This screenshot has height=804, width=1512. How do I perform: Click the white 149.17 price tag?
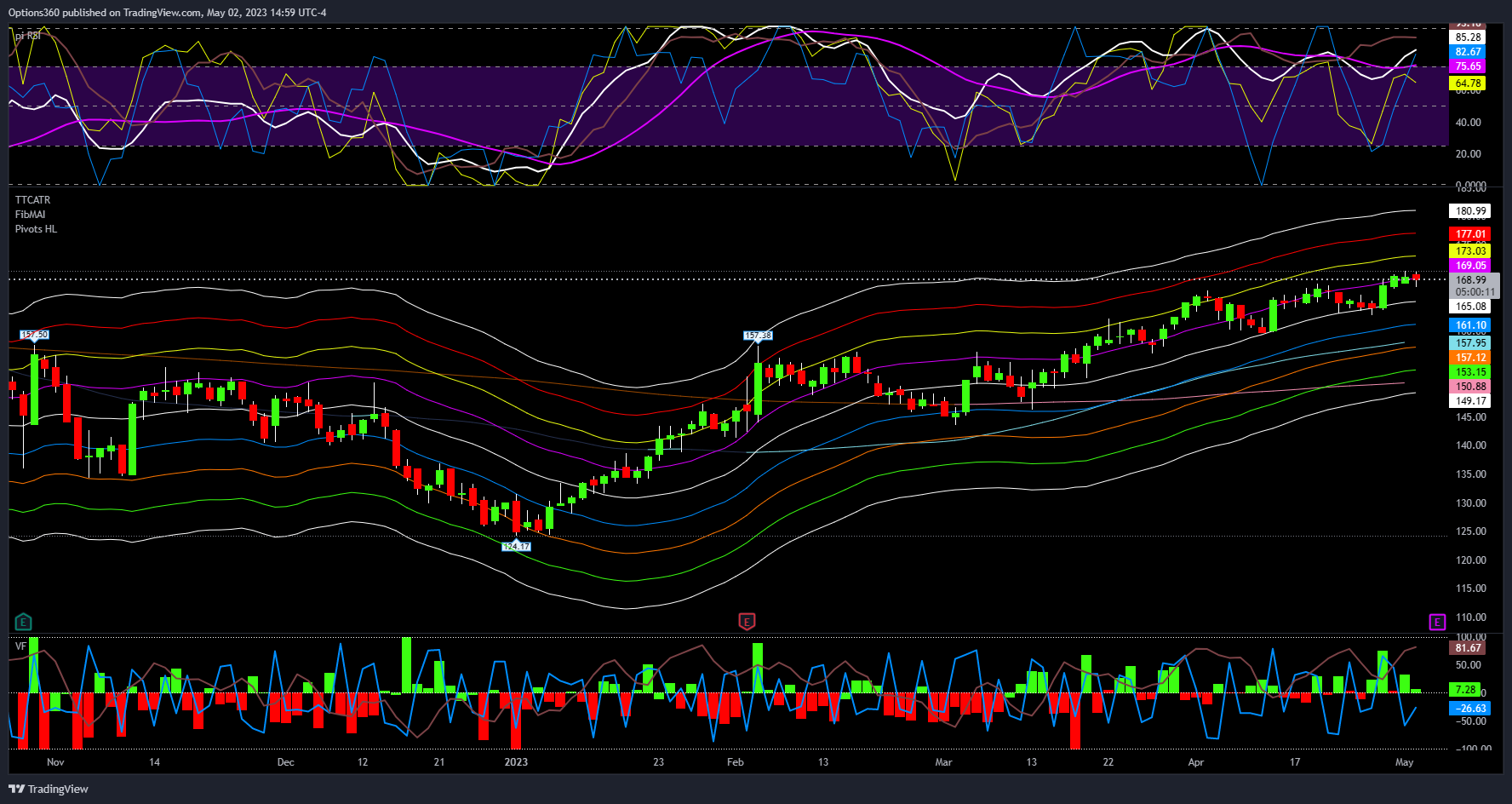(x=1470, y=401)
